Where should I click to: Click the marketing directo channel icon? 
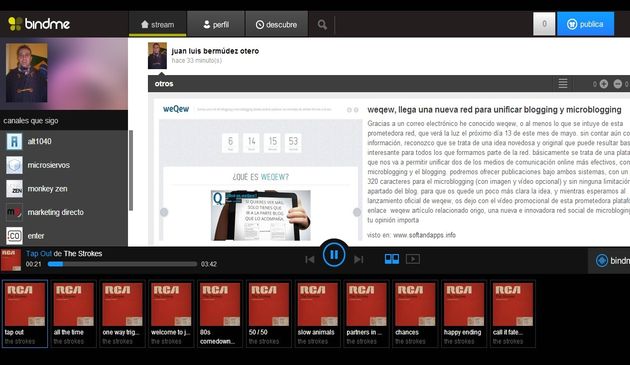pyautogui.click(x=14, y=212)
